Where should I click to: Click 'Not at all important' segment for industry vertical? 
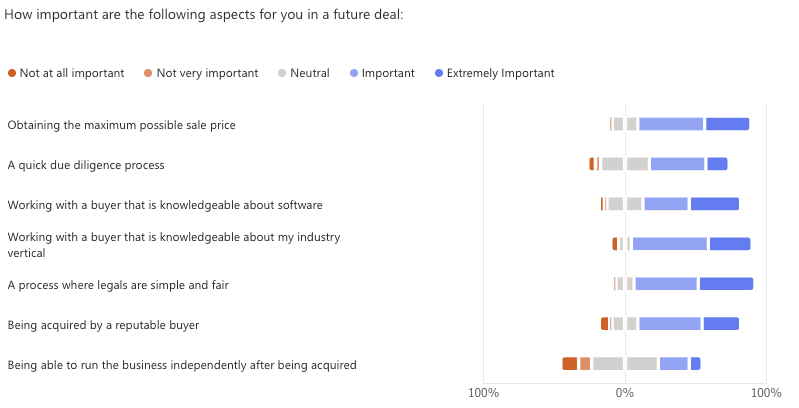[615, 244]
